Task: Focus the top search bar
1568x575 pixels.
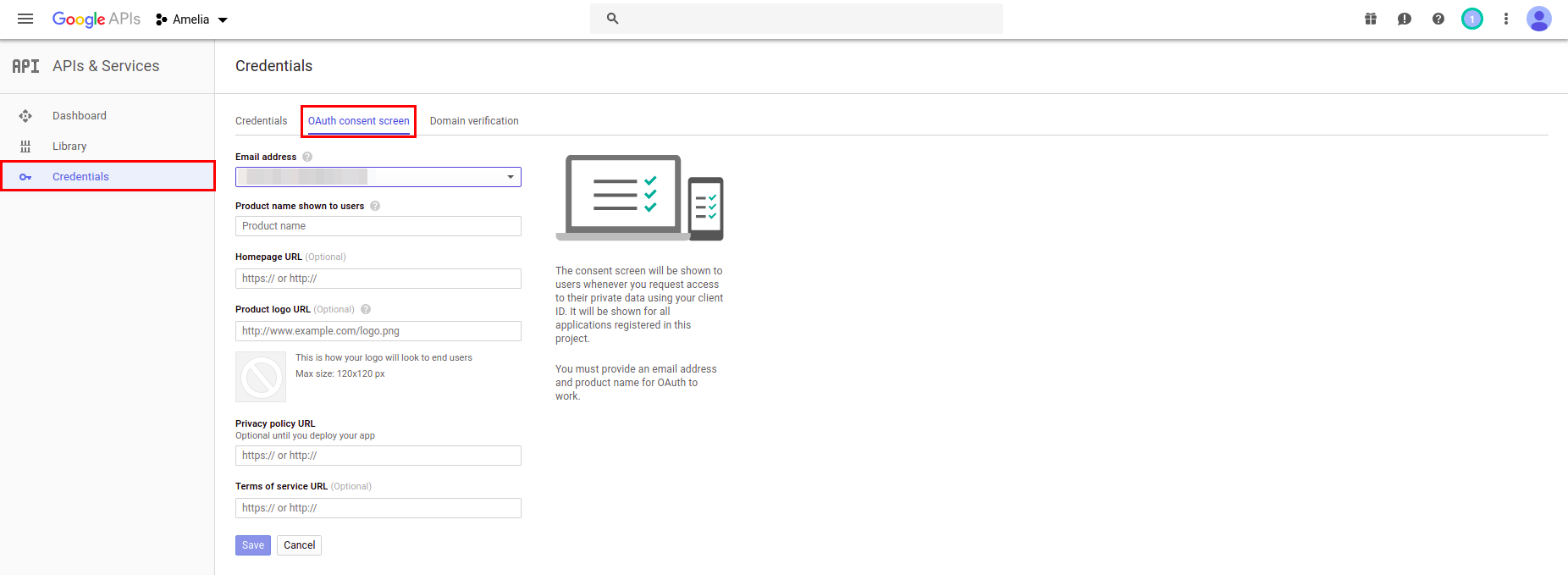Action: click(x=797, y=19)
